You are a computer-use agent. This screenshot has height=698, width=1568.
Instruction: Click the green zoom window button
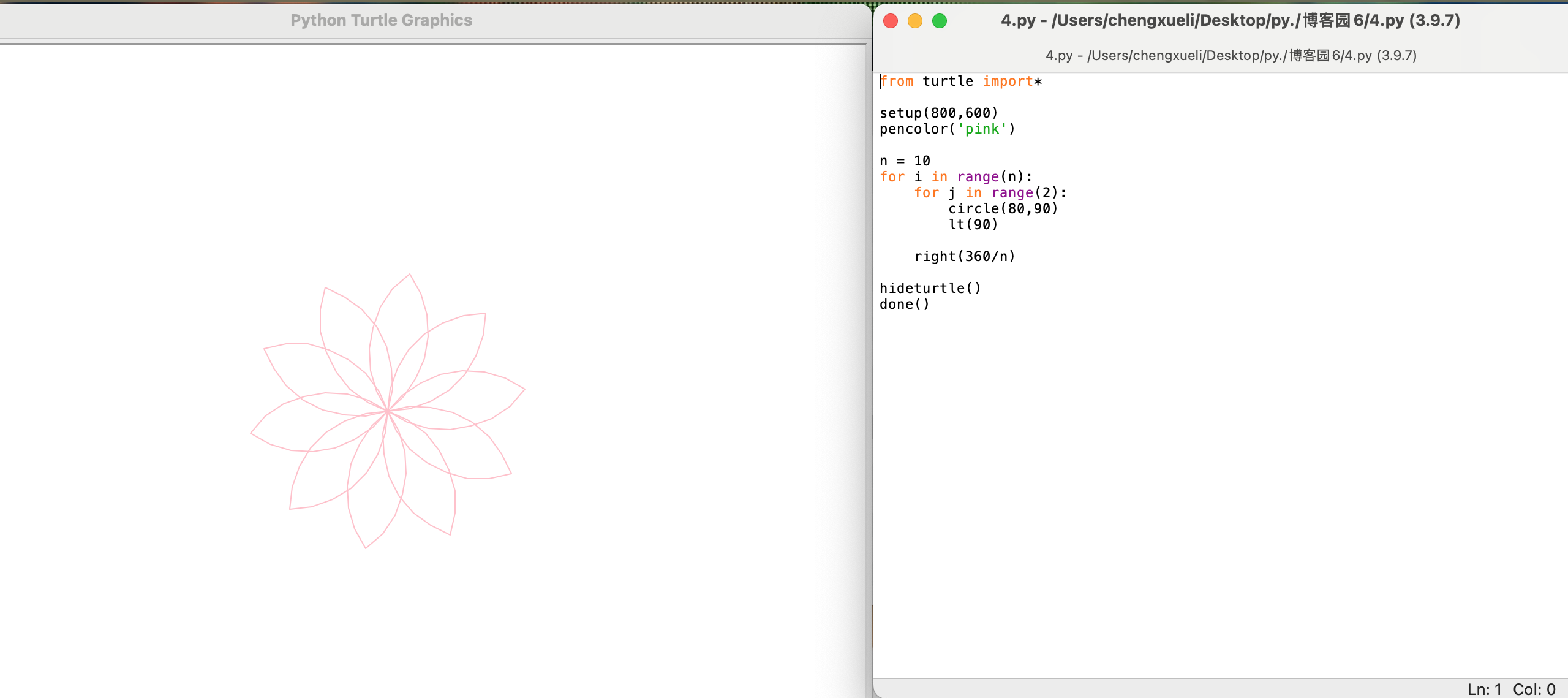tap(940, 21)
